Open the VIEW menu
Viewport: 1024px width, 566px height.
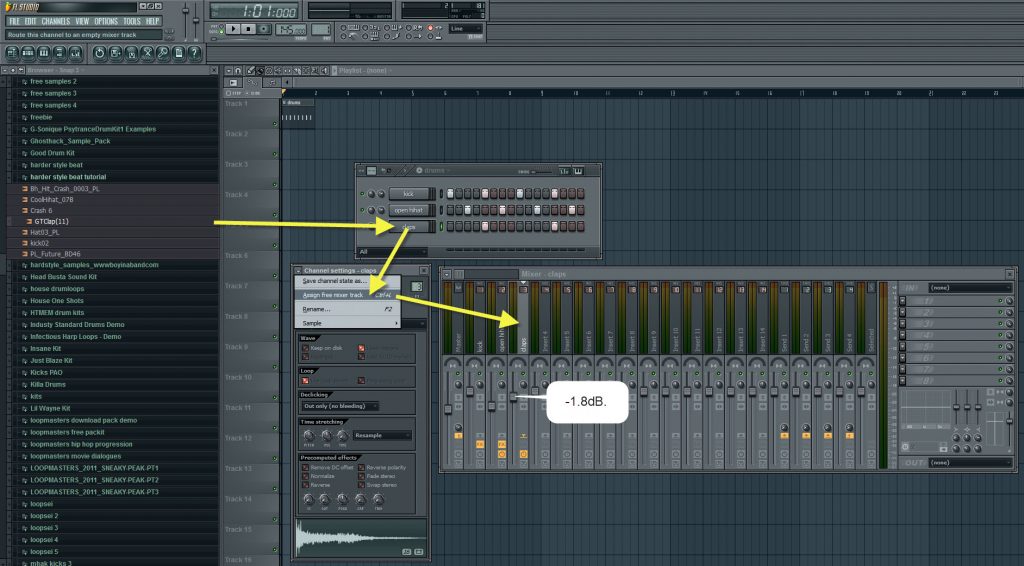(82, 22)
